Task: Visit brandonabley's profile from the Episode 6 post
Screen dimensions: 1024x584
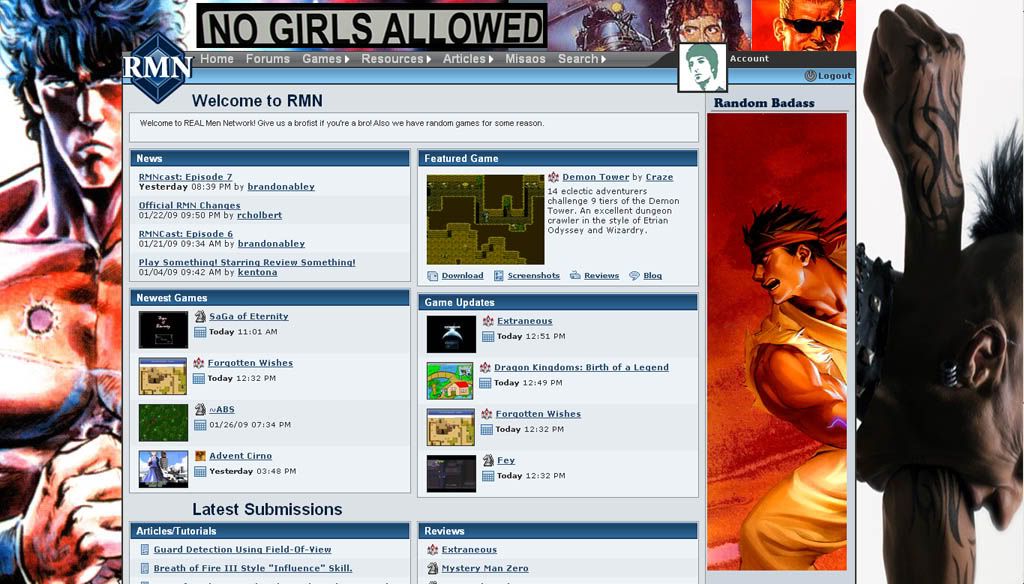Action: pos(271,244)
